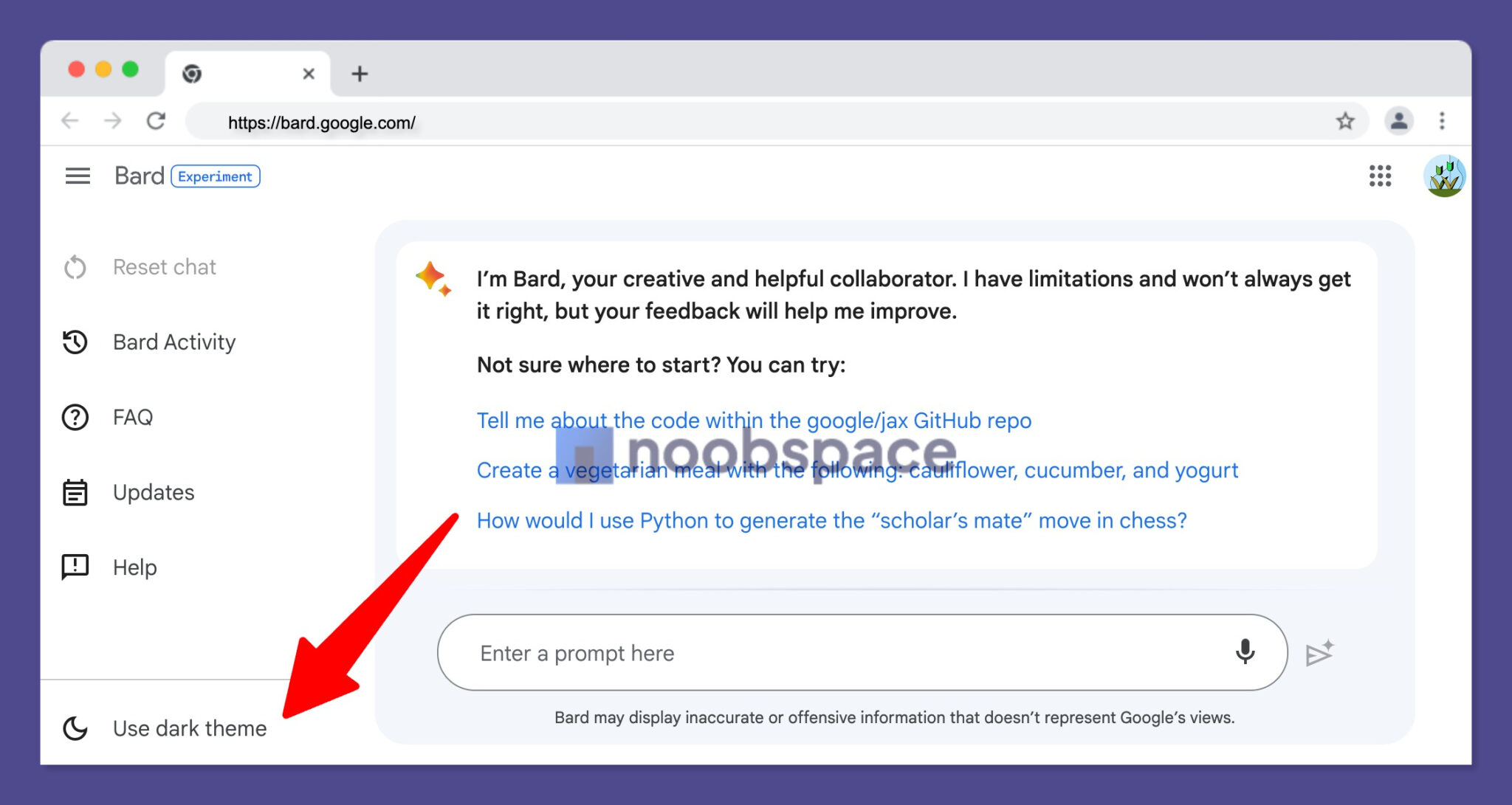Open the Updates sidebar icon
This screenshot has height=805, width=1512.
point(75,492)
